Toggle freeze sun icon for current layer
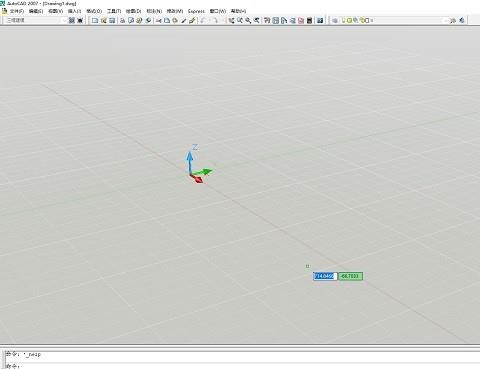The image size is (480, 369). coord(349,20)
